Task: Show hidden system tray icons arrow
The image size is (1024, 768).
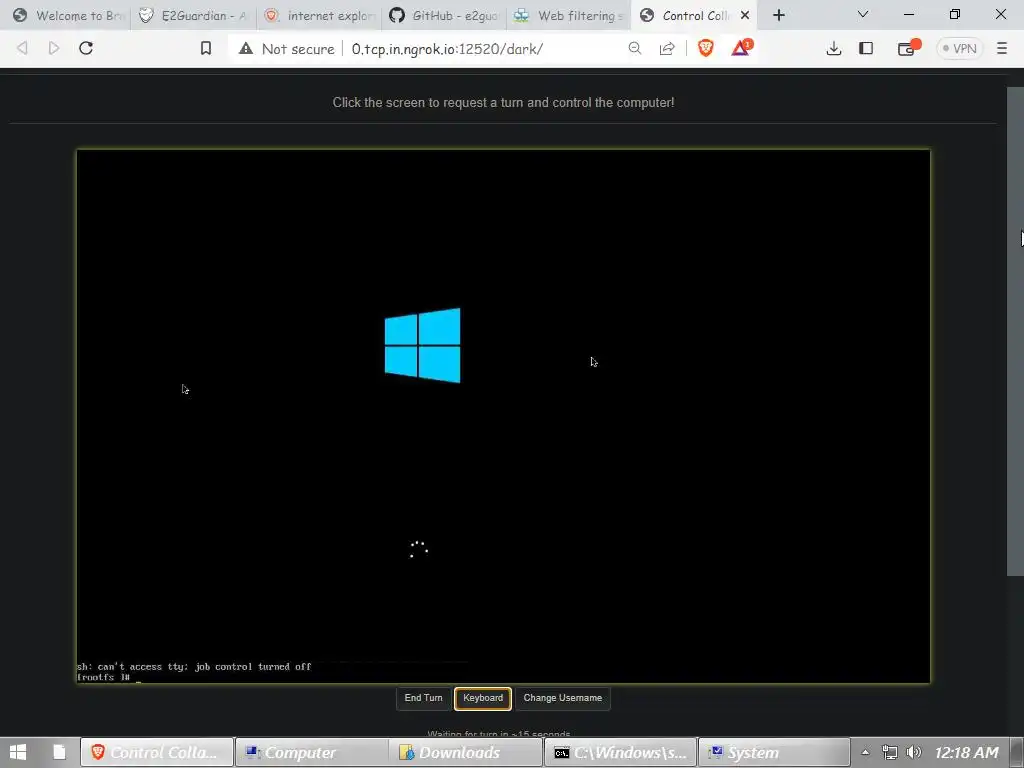Action: [x=865, y=752]
